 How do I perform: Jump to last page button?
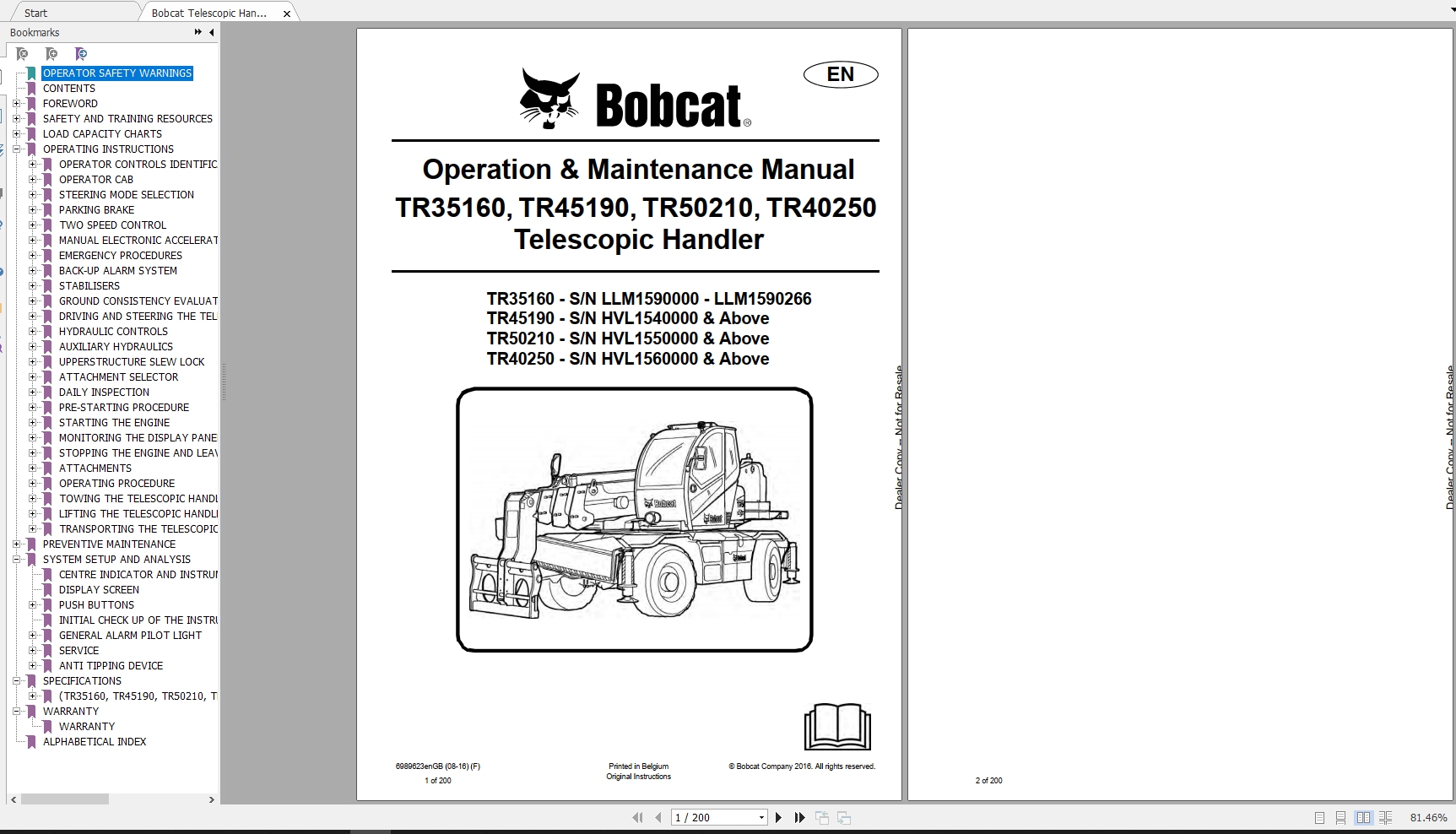tap(799, 817)
